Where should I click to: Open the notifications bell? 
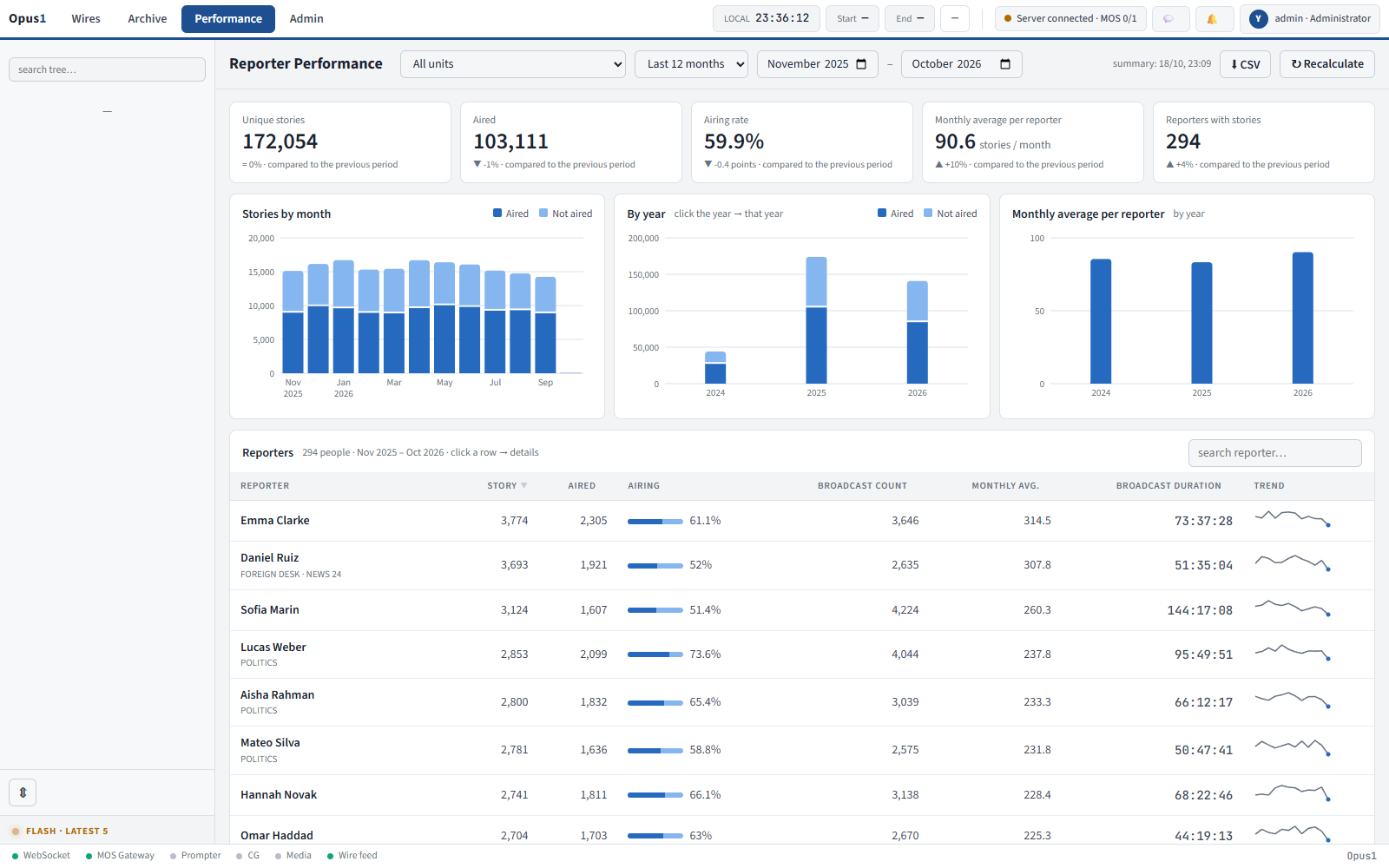click(x=1213, y=18)
